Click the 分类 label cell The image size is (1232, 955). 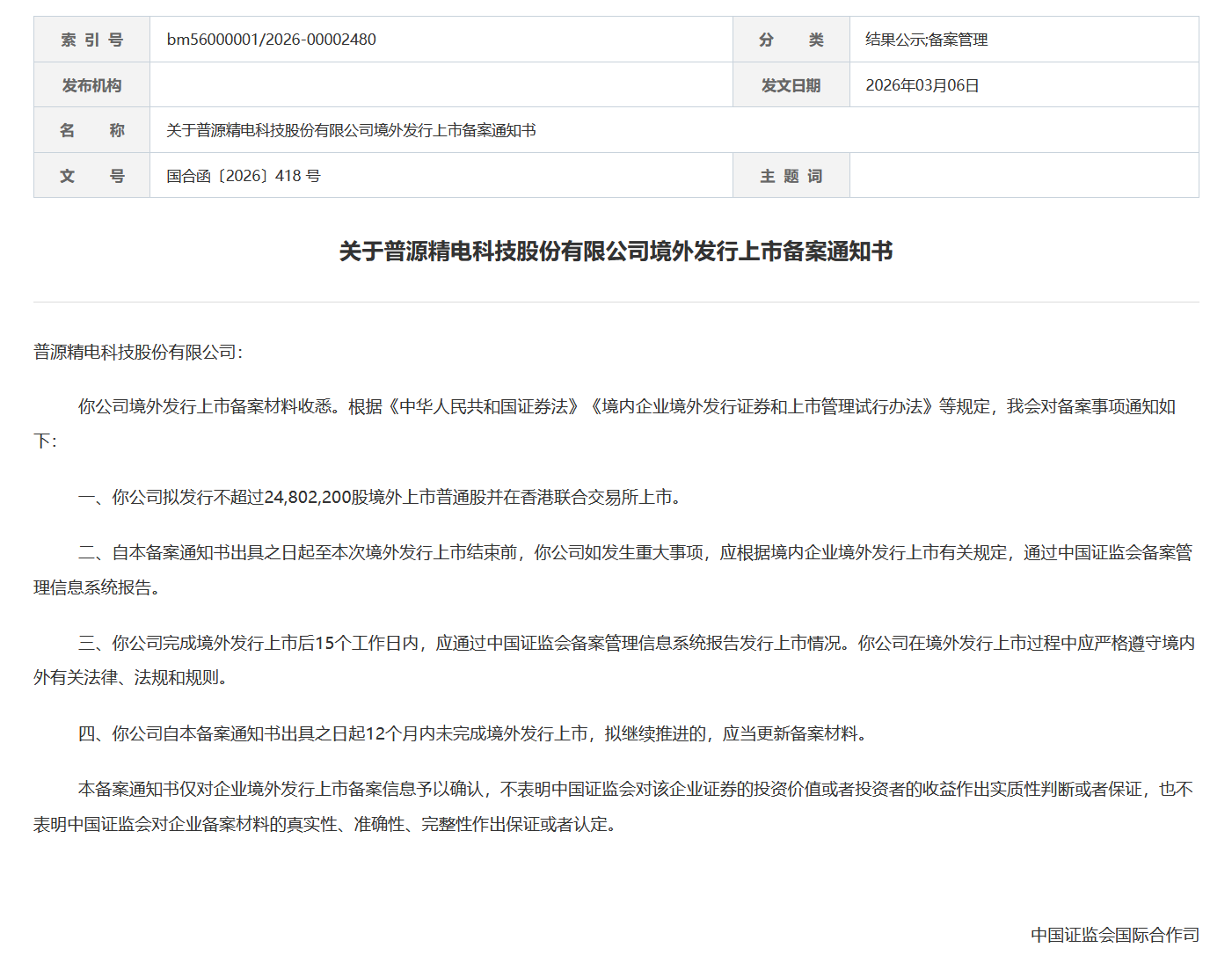click(x=791, y=40)
